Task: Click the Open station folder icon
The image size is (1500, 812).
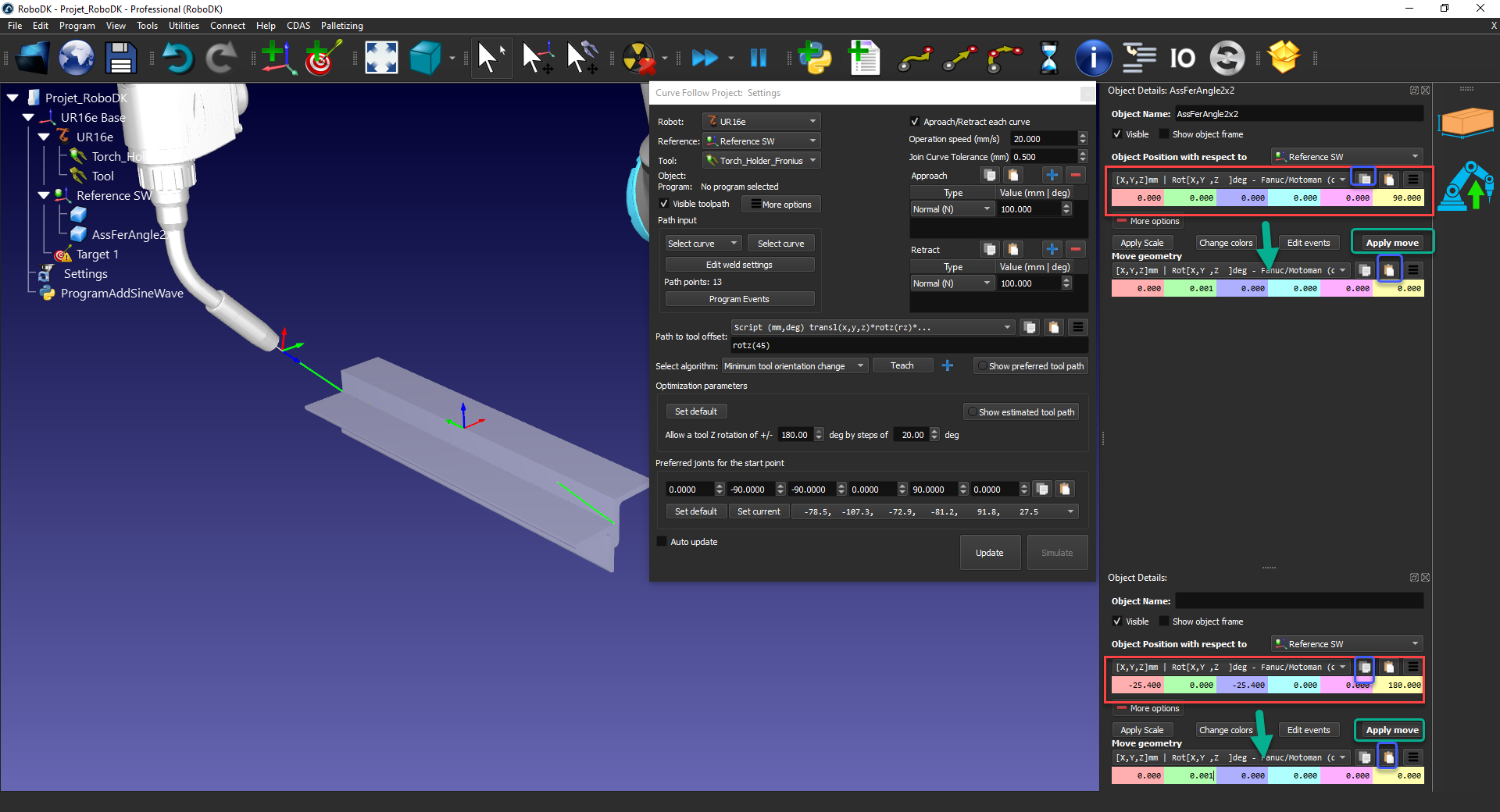Action: (32, 59)
